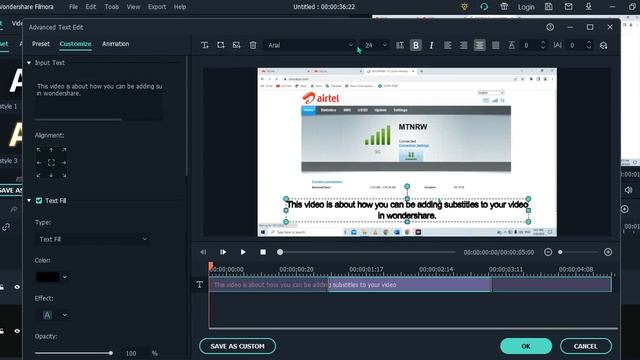
Task: Align text to the left
Action: pyautogui.click(x=448, y=45)
